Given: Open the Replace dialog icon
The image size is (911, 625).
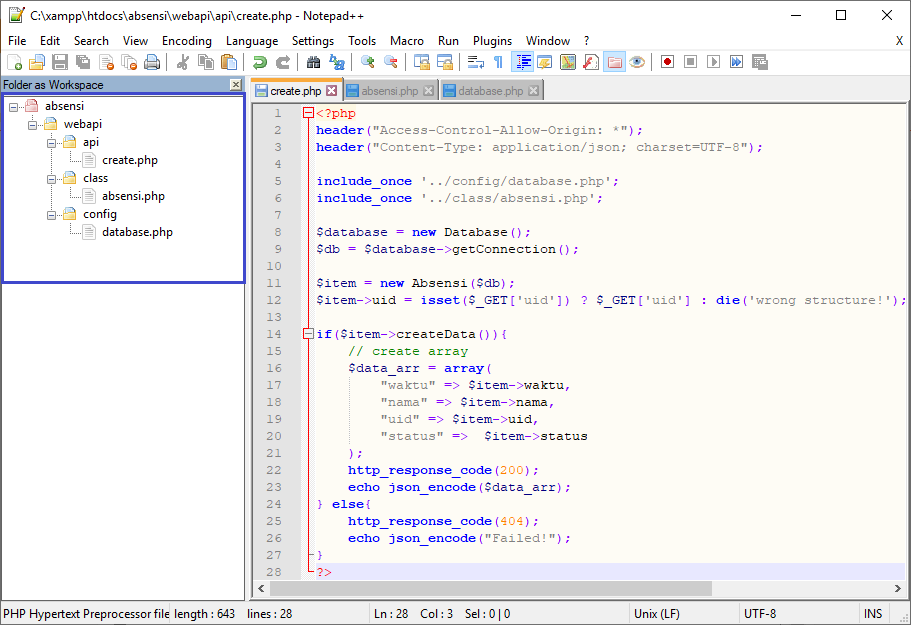Looking at the screenshot, I should pyautogui.click(x=336, y=62).
